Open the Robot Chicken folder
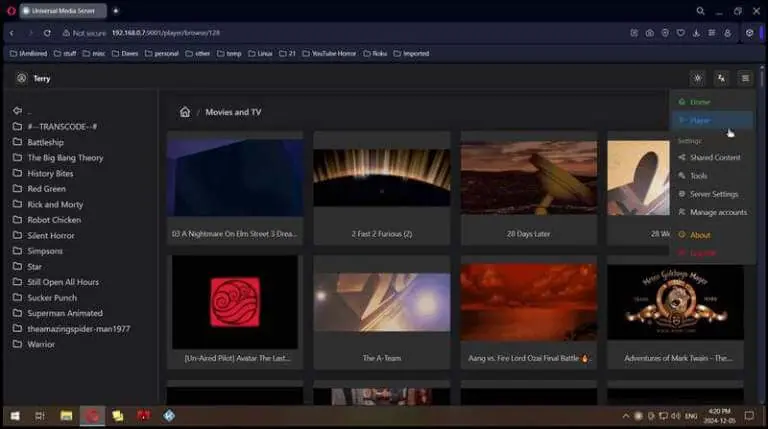Image resolution: width=768 pixels, height=429 pixels. click(54, 220)
